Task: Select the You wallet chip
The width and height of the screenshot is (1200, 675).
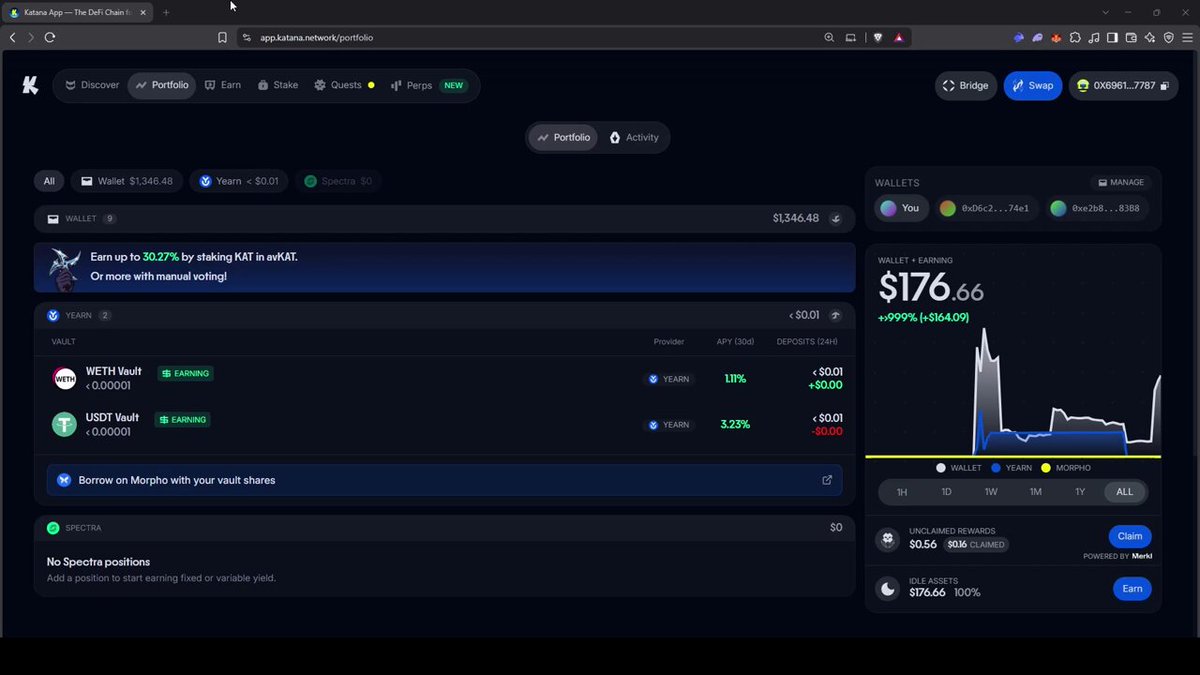Action: 901,208
